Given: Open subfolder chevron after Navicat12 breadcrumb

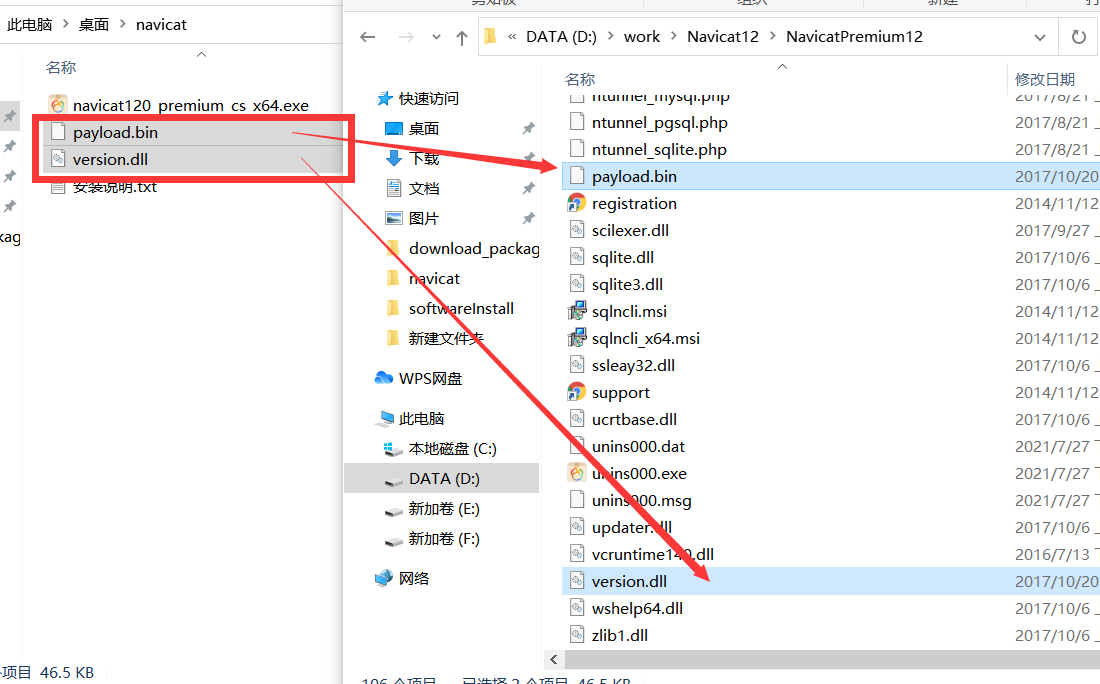Looking at the screenshot, I should click(x=772, y=36).
